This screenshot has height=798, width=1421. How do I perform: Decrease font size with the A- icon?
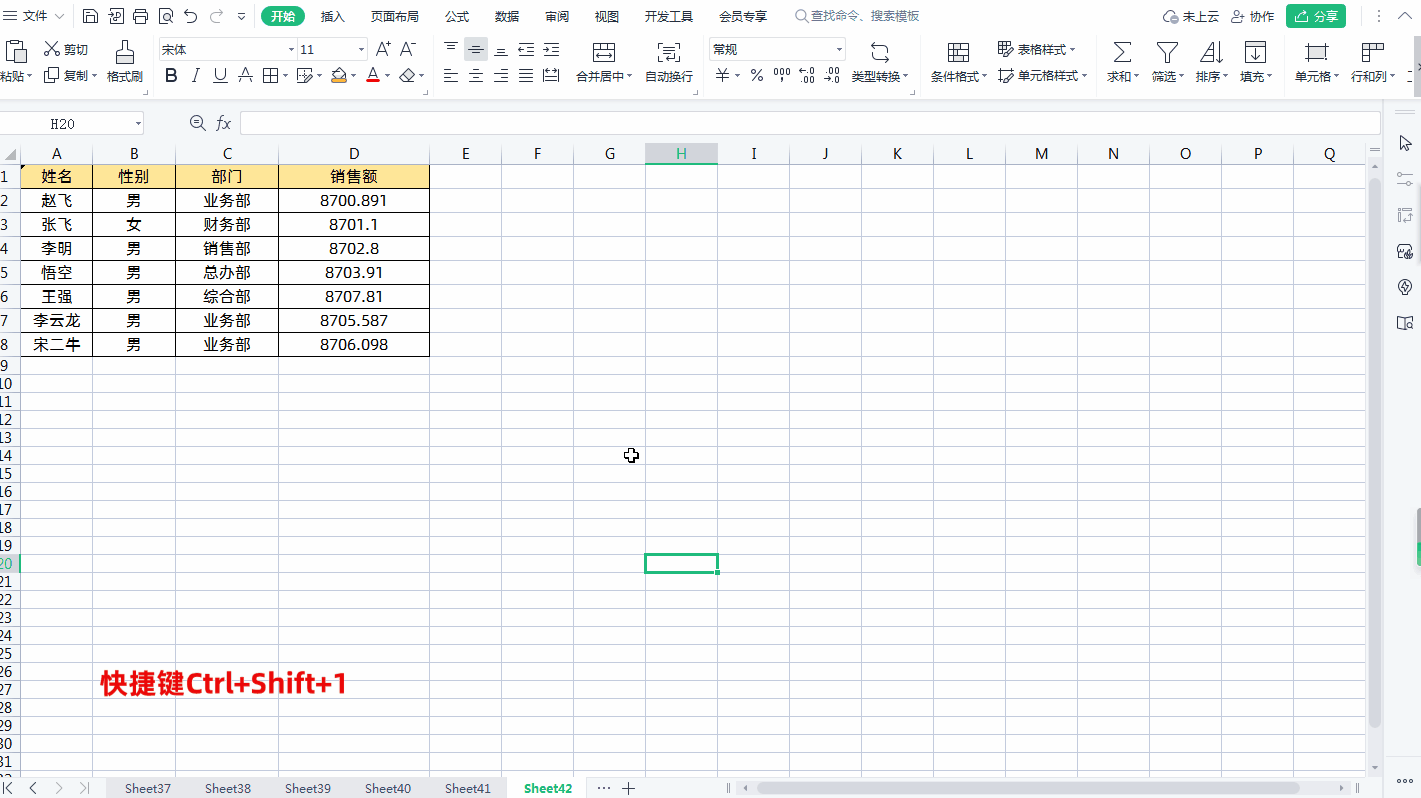coord(407,49)
